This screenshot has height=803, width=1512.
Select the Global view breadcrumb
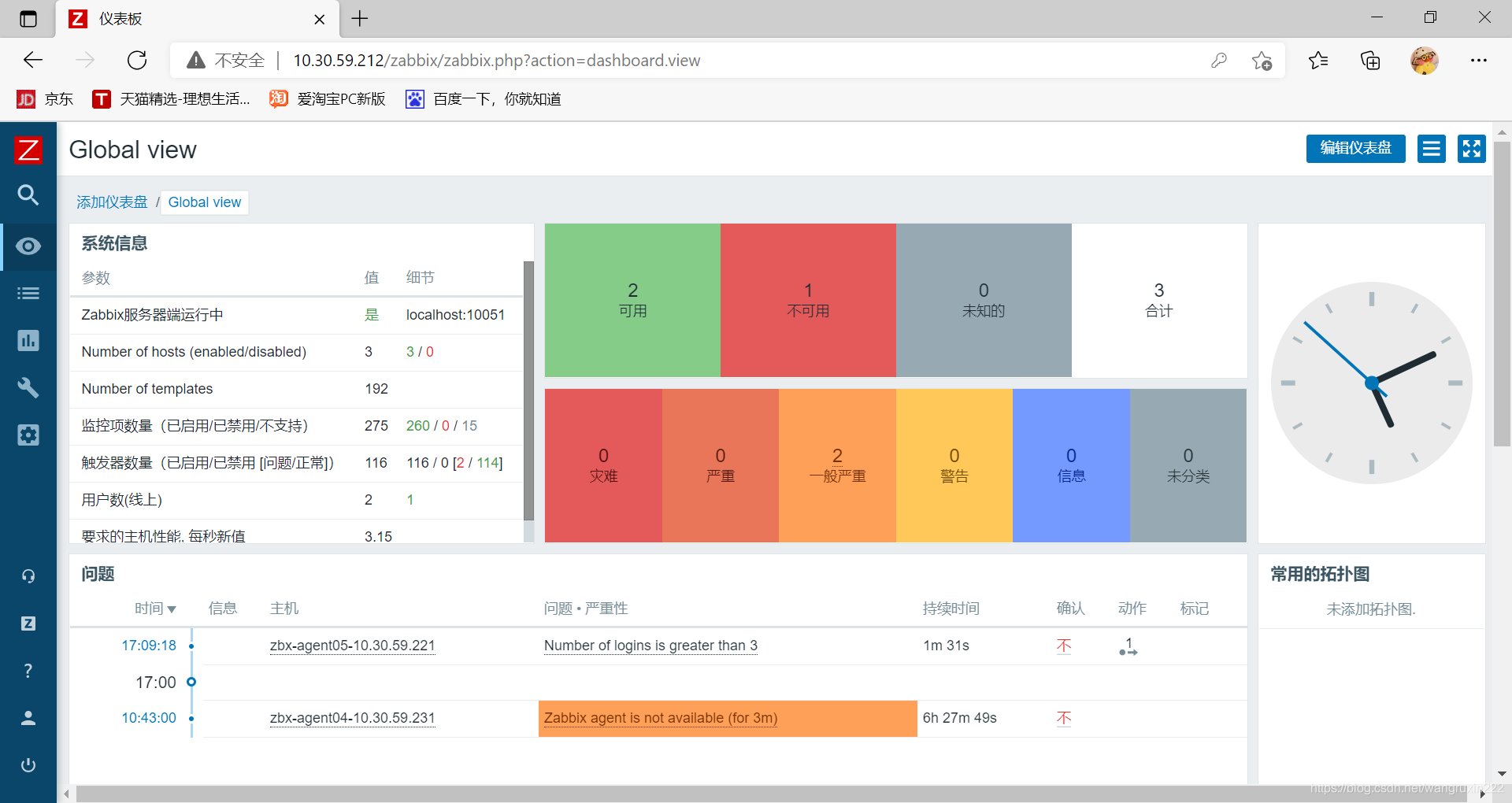(205, 202)
